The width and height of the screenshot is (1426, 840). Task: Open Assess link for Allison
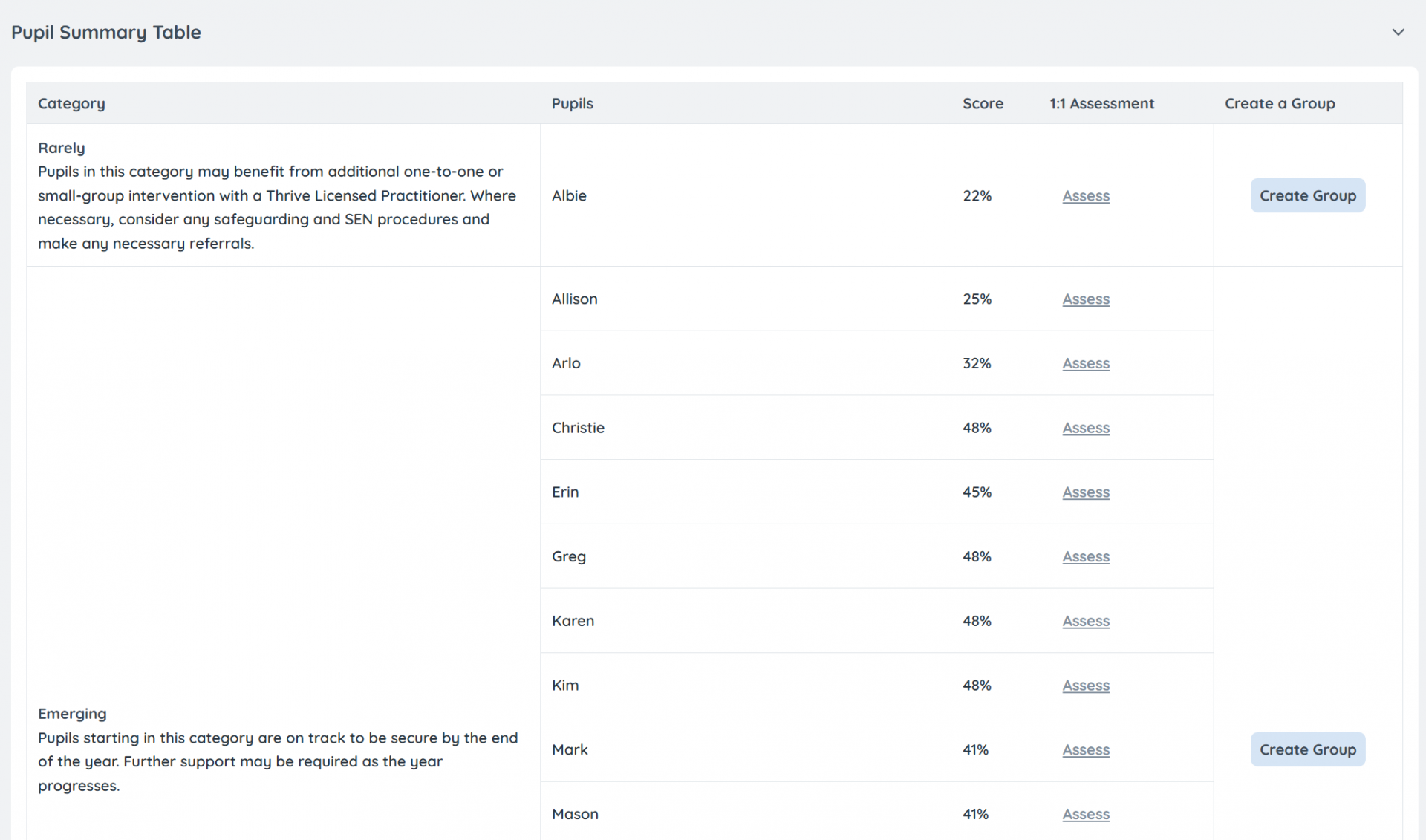pyautogui.click(x=1085, y=299)
